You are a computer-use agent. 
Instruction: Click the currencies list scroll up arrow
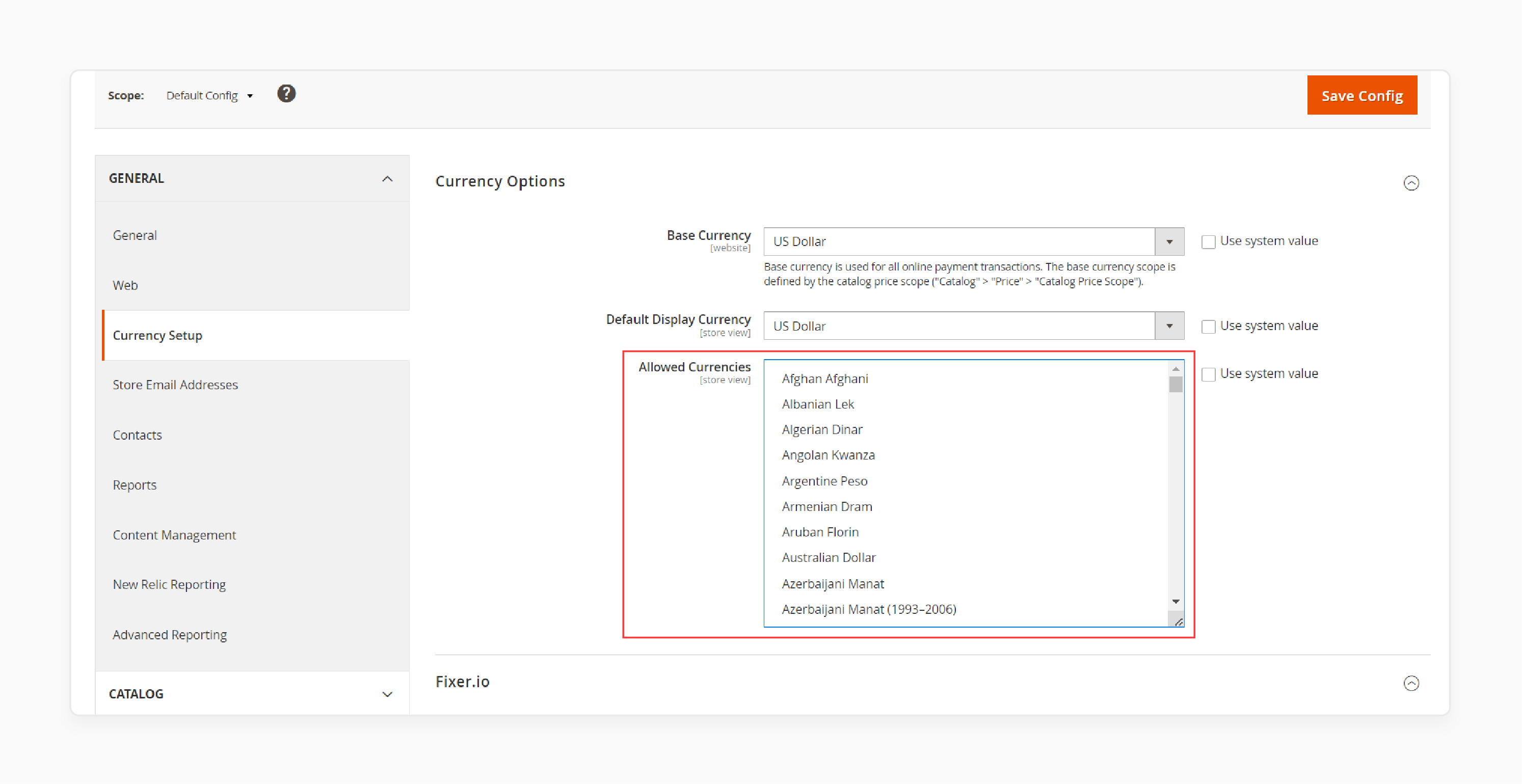1176,369
